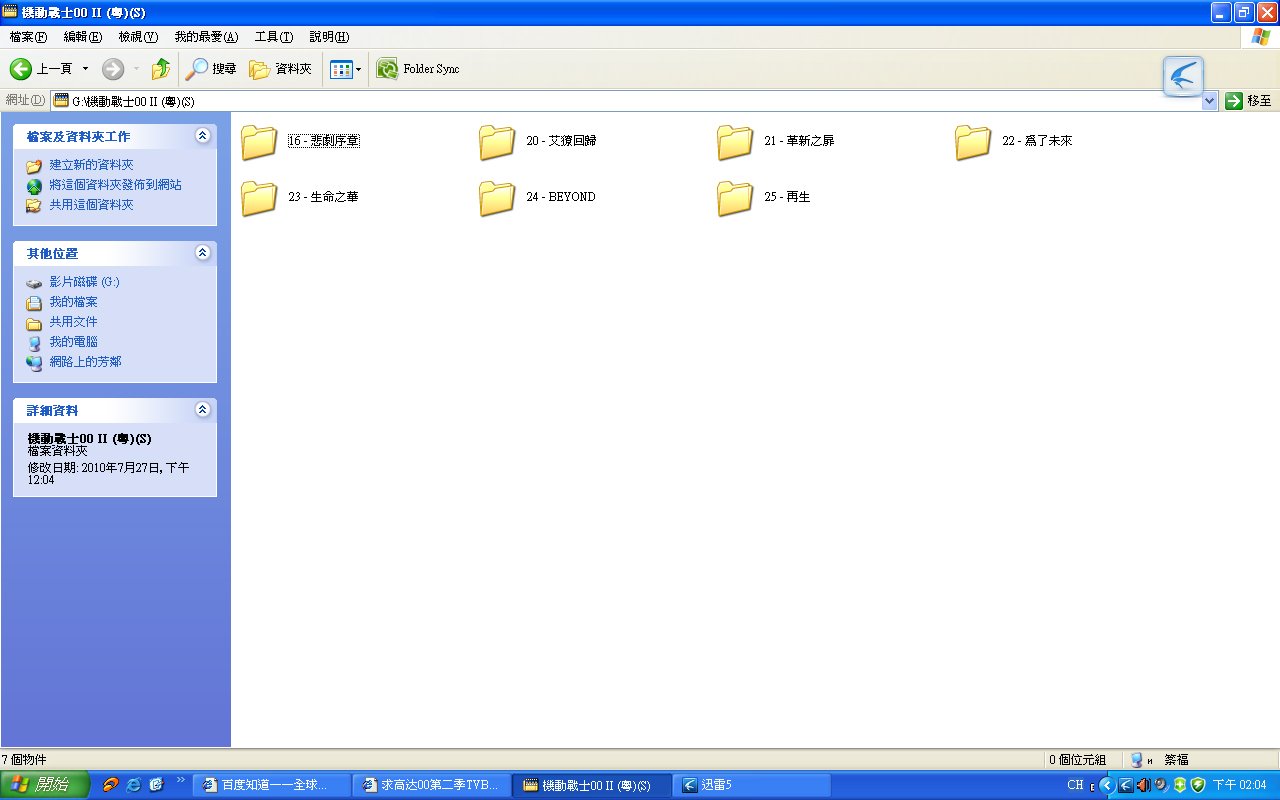
Task: Click the floating blue bird Xunlei icon
Action: 1183,76
